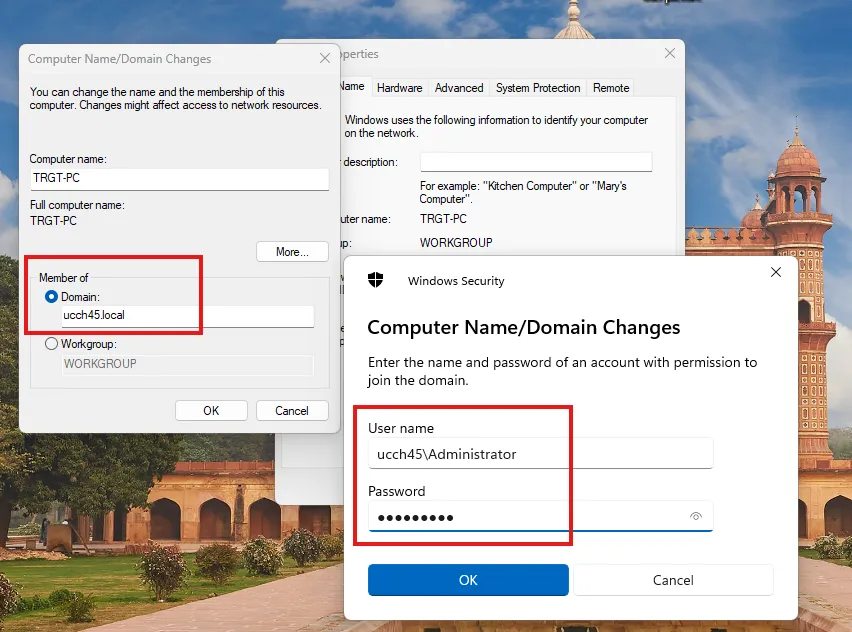852x632 pixels.
Task: Click the Domain field containing ucch45.local
Action: click(187, 316)
